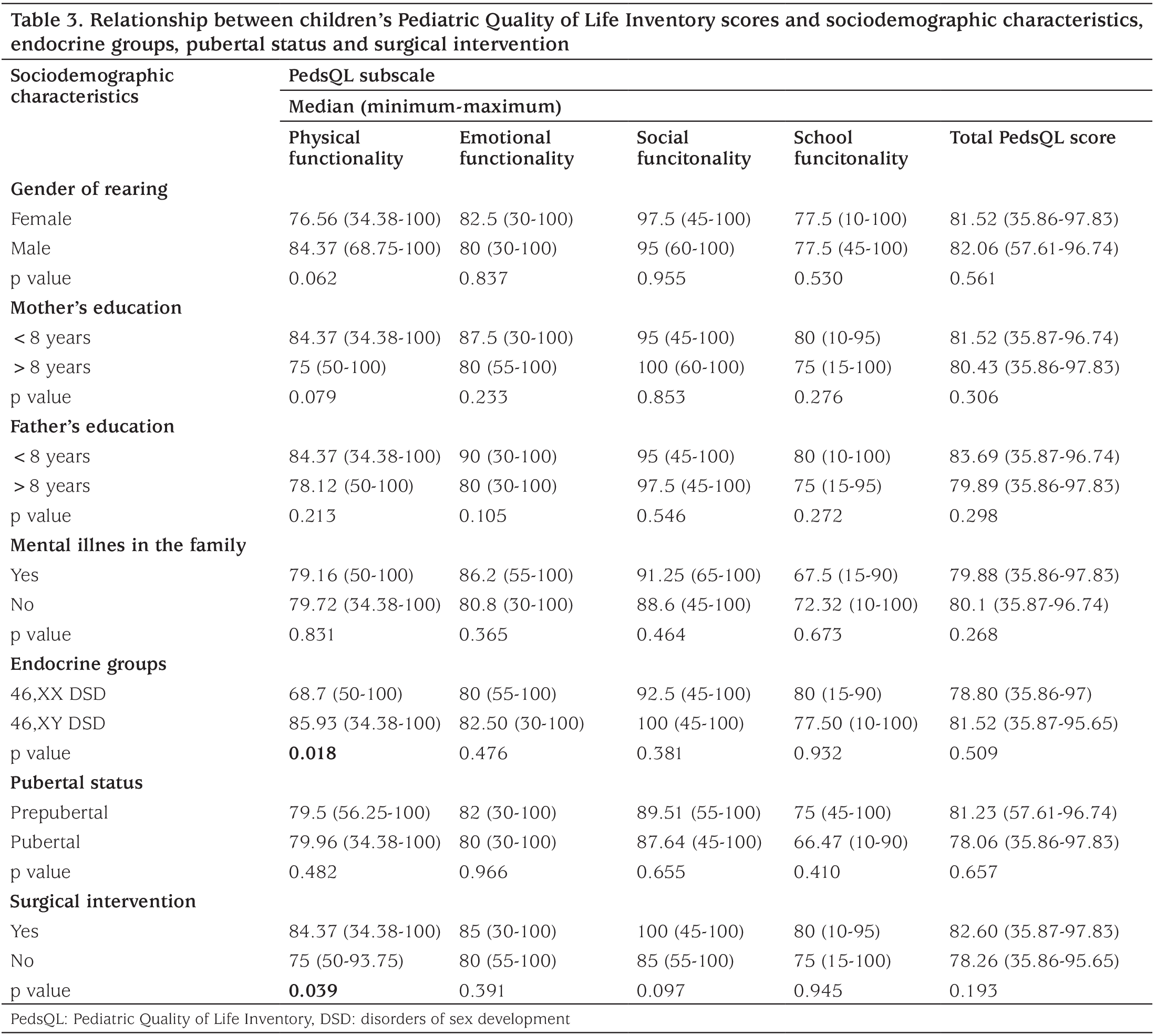Click value 84.37 (68.75-100)
Screen dimensions: 1156x1036
(365, 248)
